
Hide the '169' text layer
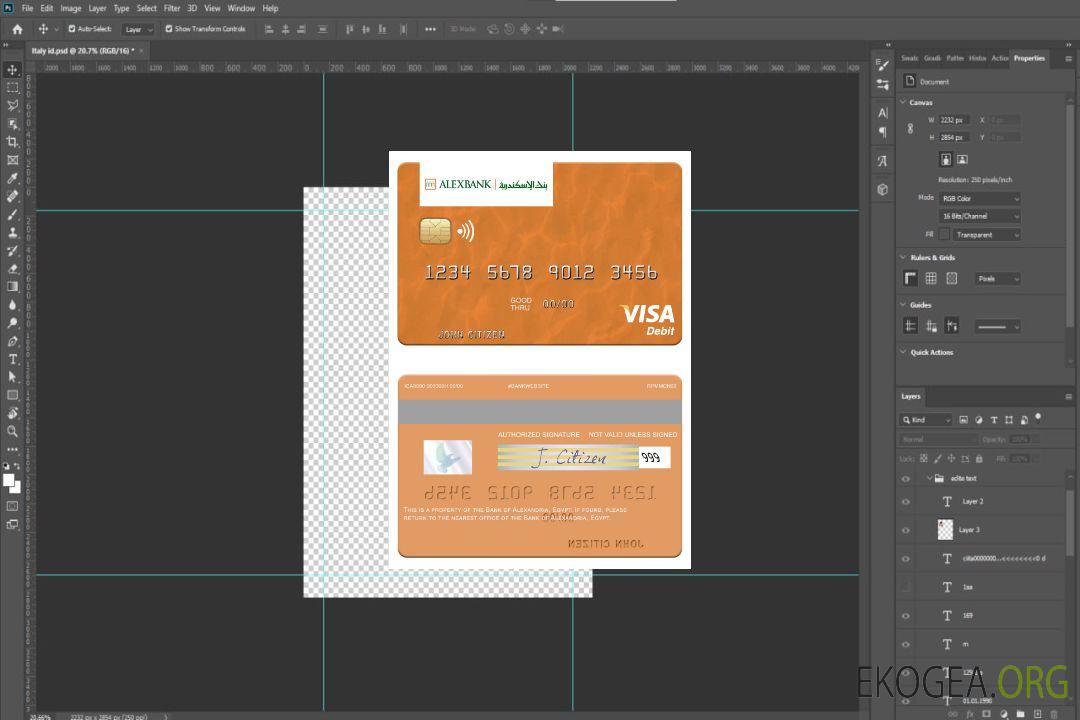(906, 616)
